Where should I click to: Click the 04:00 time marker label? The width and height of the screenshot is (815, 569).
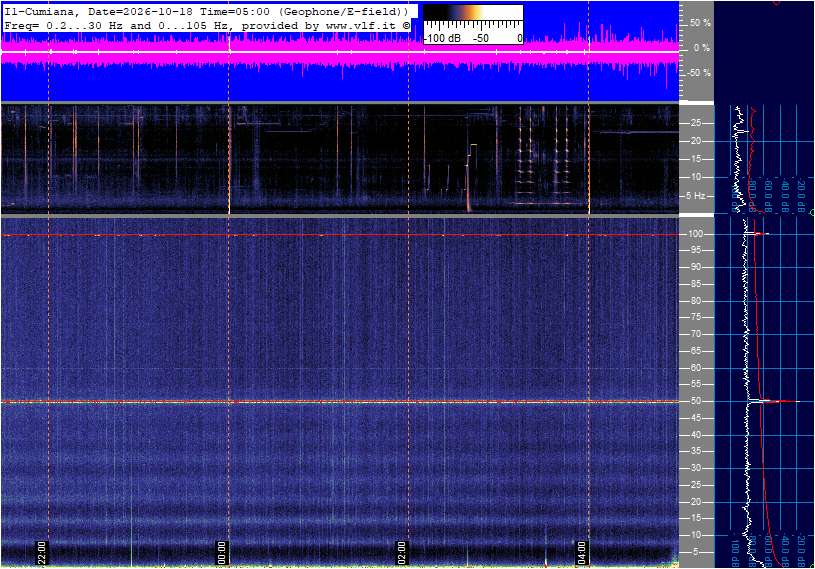[582, 553]
